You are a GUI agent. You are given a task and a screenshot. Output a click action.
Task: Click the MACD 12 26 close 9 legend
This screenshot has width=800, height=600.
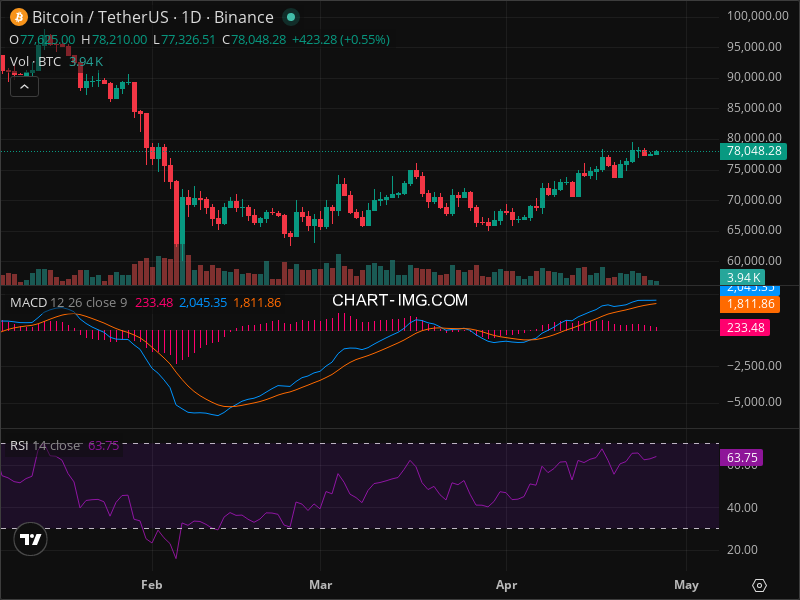(x=68, y=303)
